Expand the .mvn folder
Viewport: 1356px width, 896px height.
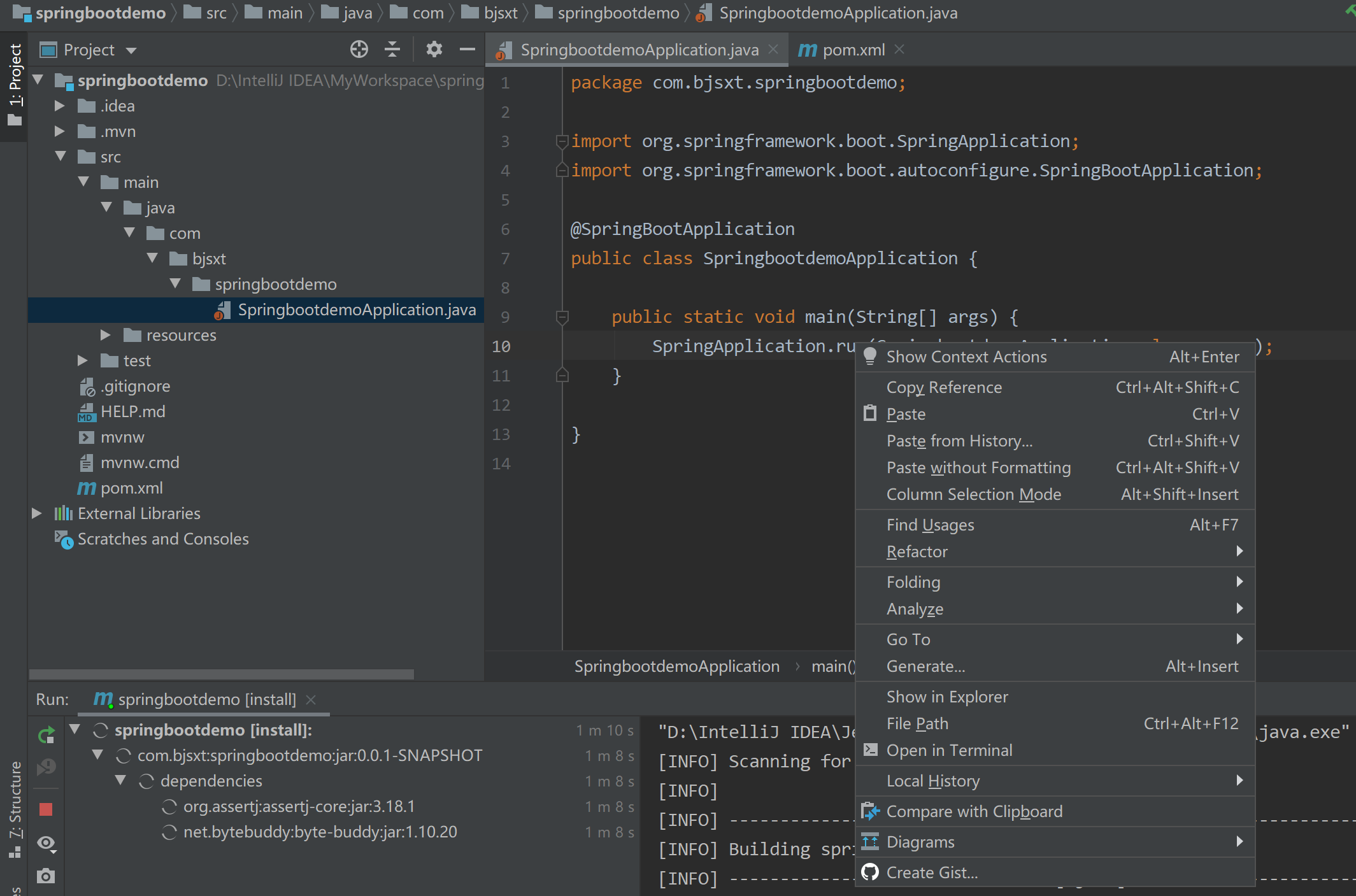(60, 131)
